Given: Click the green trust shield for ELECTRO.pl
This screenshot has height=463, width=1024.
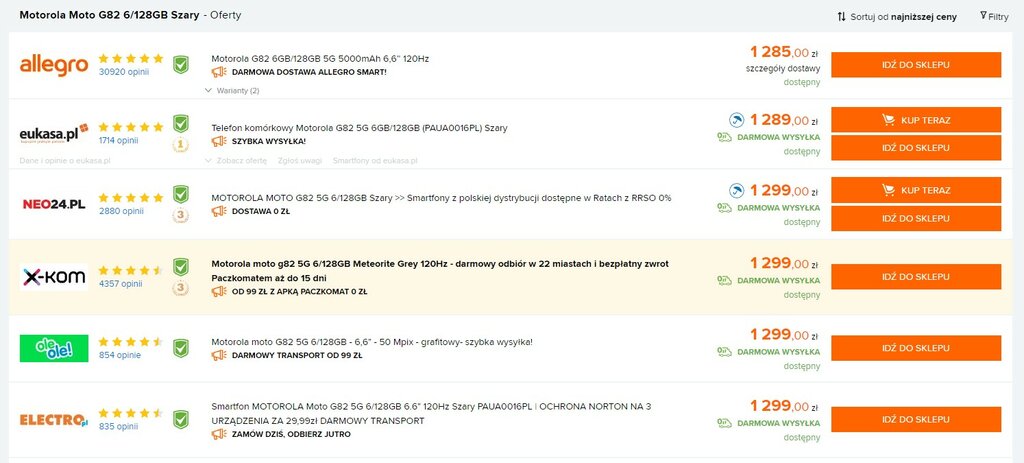Looking at the screenshot, I should [181, 419].
